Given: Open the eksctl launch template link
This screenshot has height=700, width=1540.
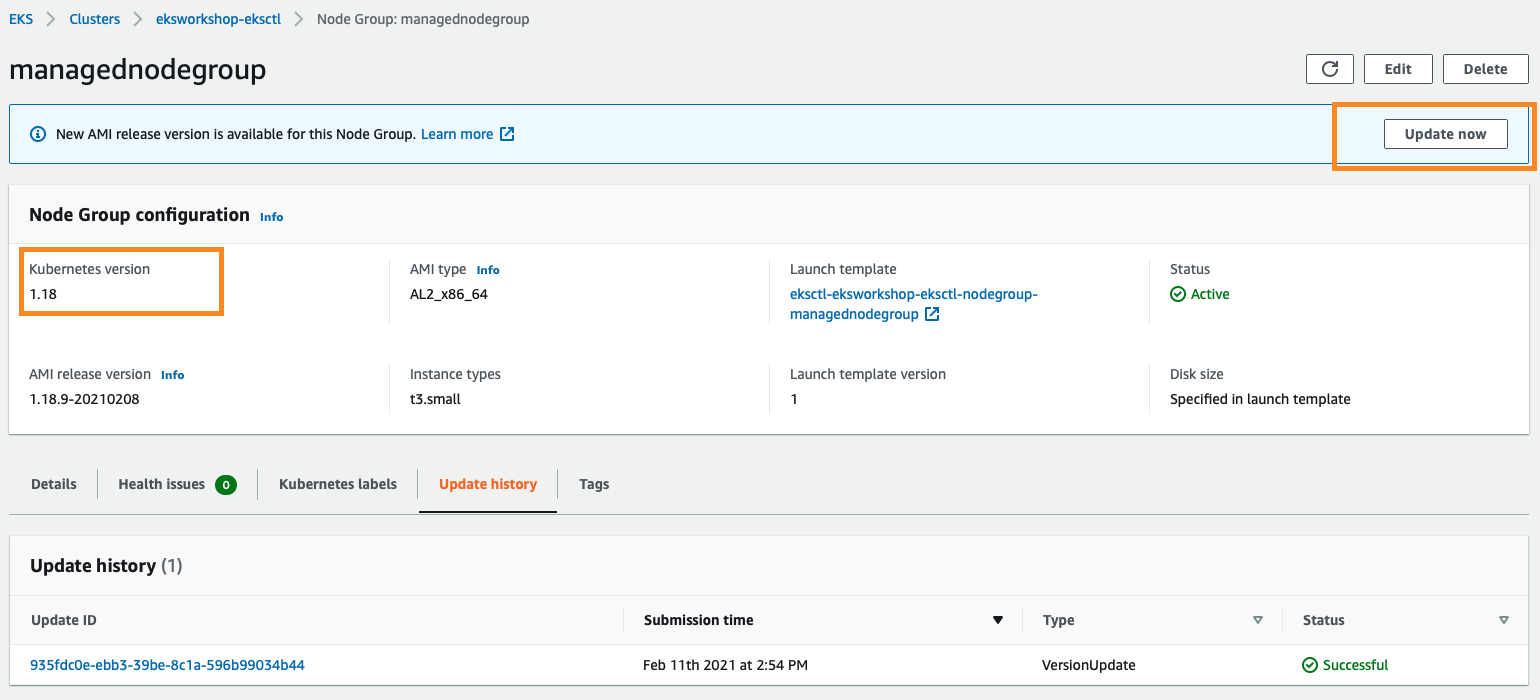Looking at the screenshot, I should (913, 295).
